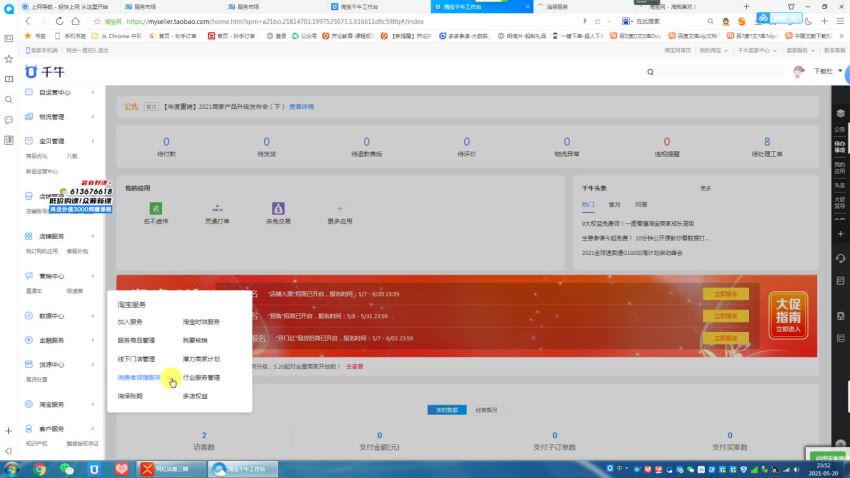Expand the 营销中心 submenu arrow
The height and width of the screenshot is (478, 850).
point(93,276)
